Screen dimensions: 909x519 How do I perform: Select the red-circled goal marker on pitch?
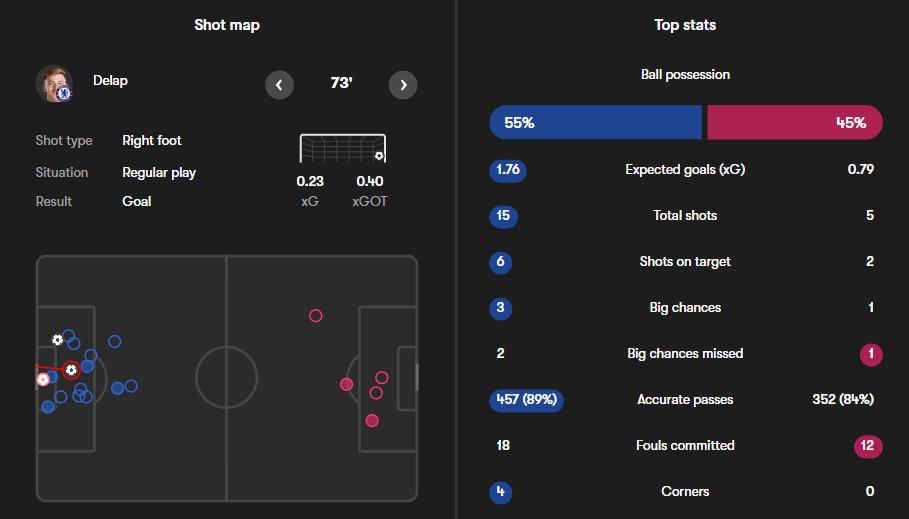[71, 370]
